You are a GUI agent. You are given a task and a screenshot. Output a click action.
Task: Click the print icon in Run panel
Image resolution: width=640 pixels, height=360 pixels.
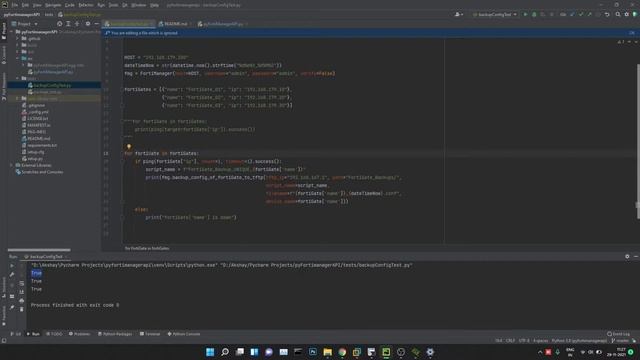(22, 300)
